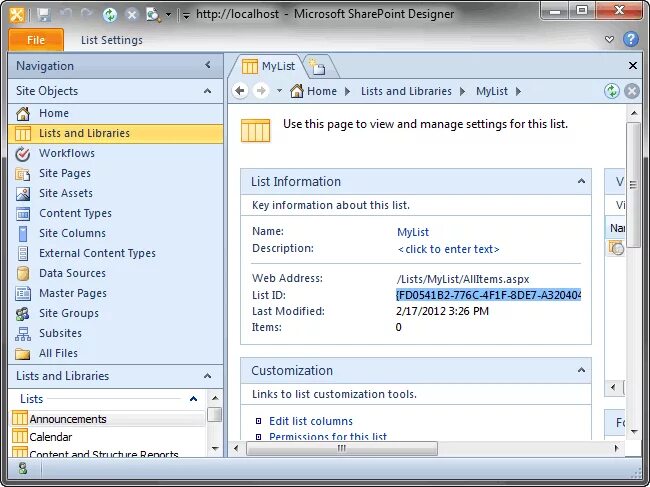Click the description 'click to enter text' field
The height and width of the screenshot is (487, 650).
[x=448, y=249]
